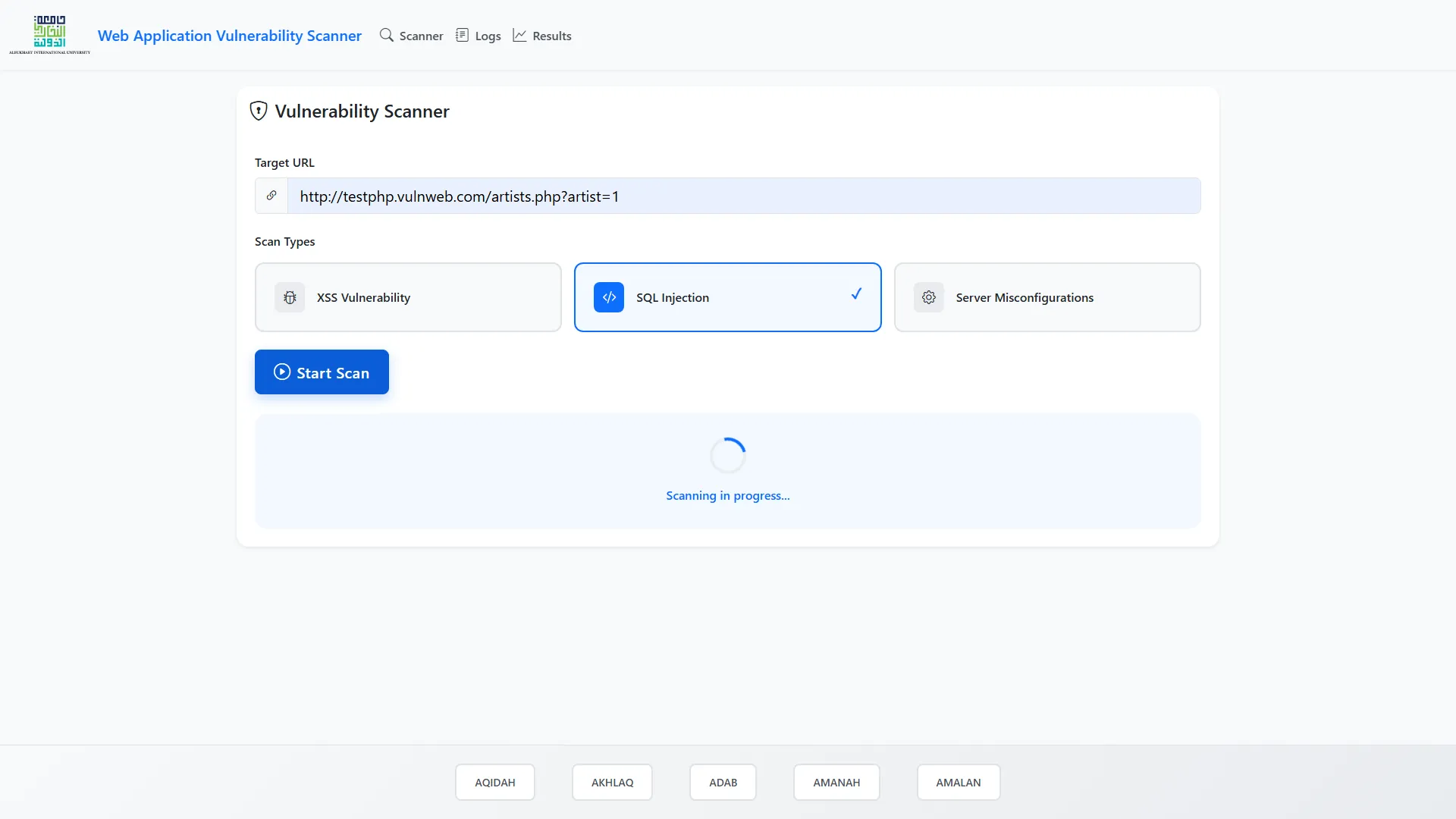1456x819 pixels.
Task: Click the shield icon beside Vulnerability Scanner heading
Action: (259, 111)
